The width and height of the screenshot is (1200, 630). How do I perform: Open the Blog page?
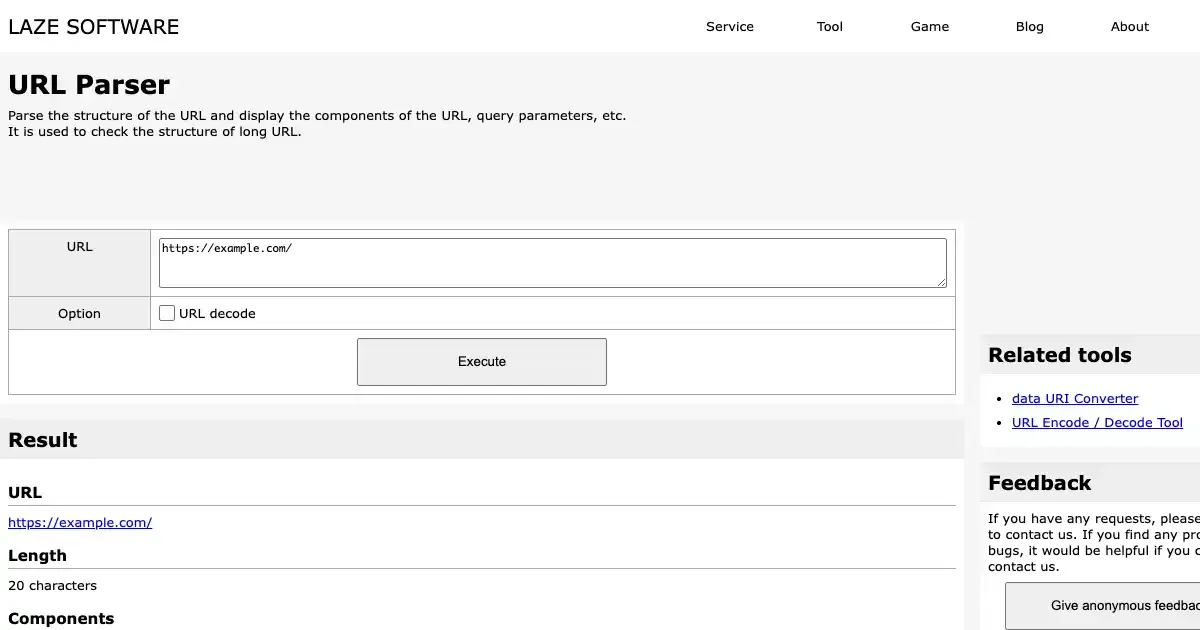pyautogui.click(x=1030, y=27)
